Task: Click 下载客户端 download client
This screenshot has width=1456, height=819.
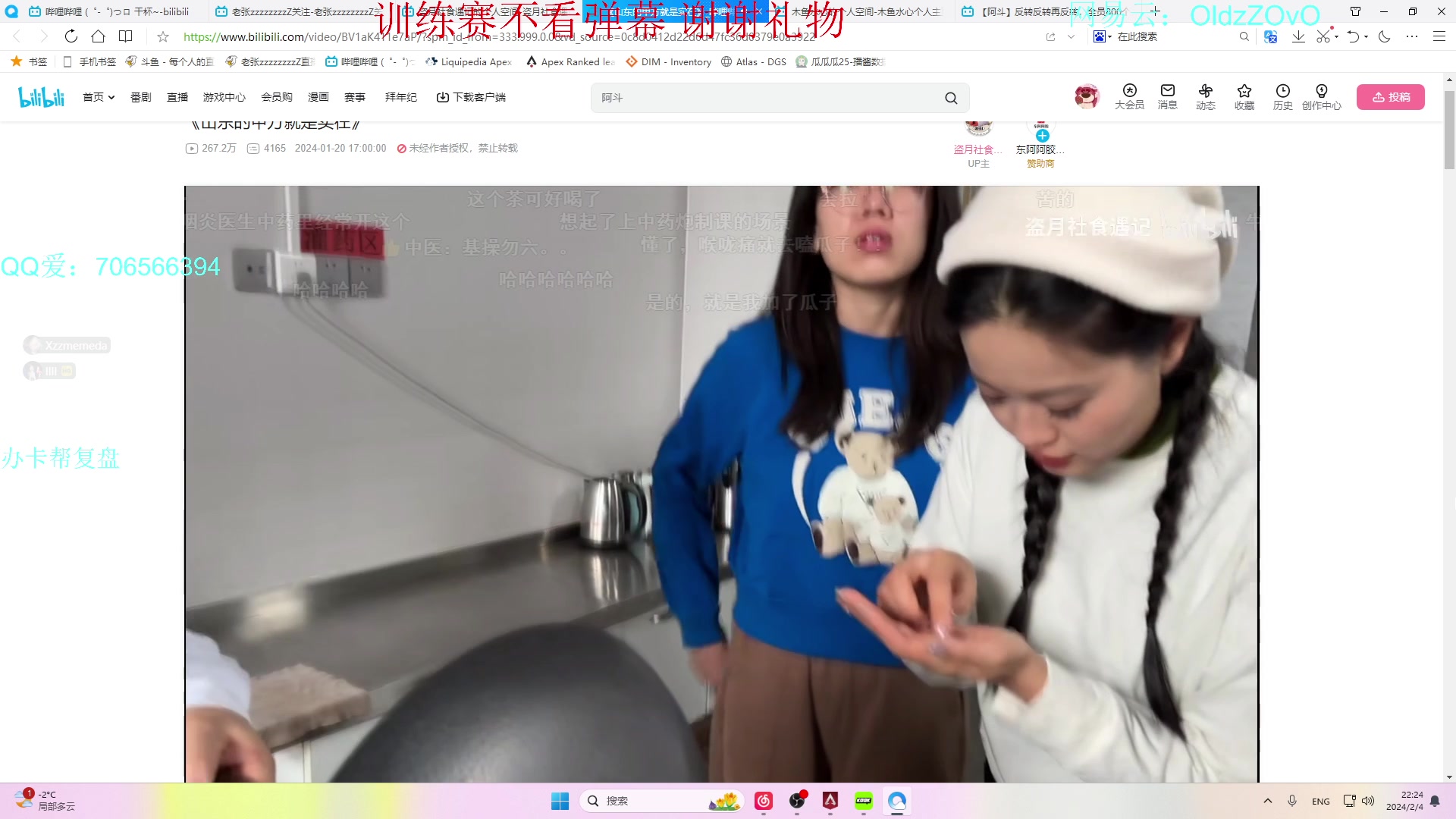Action: pos(471,97)
